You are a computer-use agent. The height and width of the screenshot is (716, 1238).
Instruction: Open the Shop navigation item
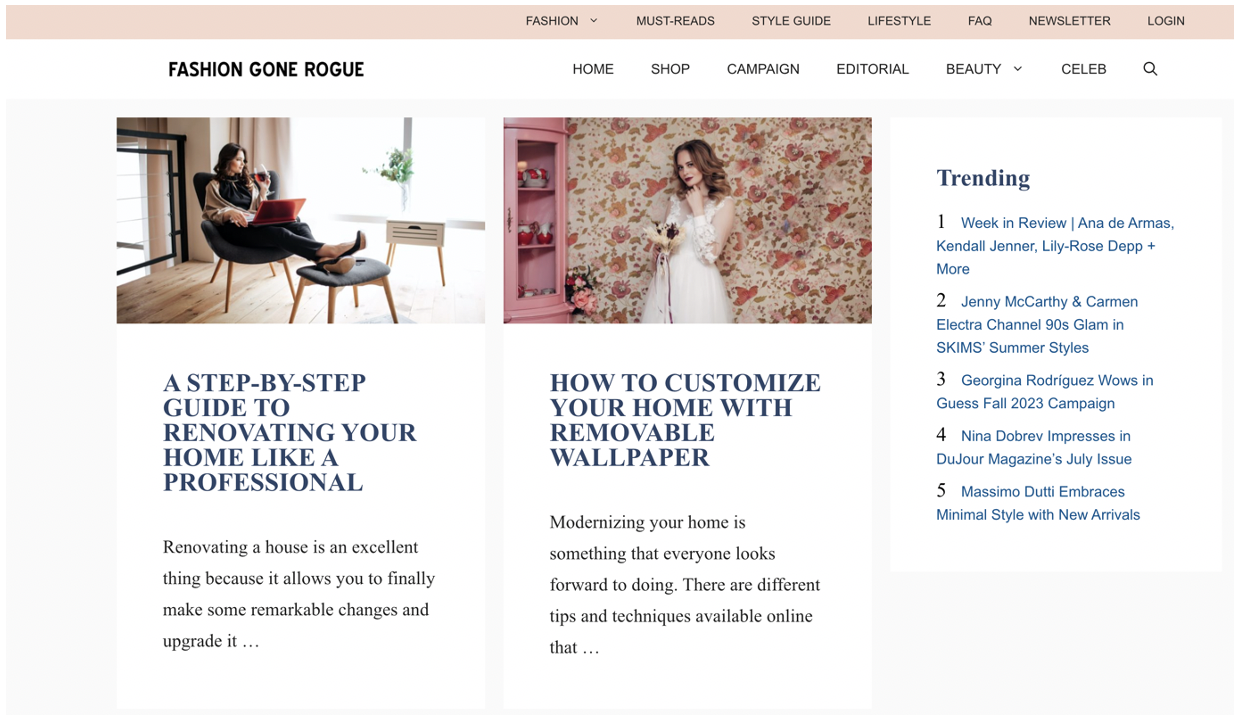(x=670, y=69)
